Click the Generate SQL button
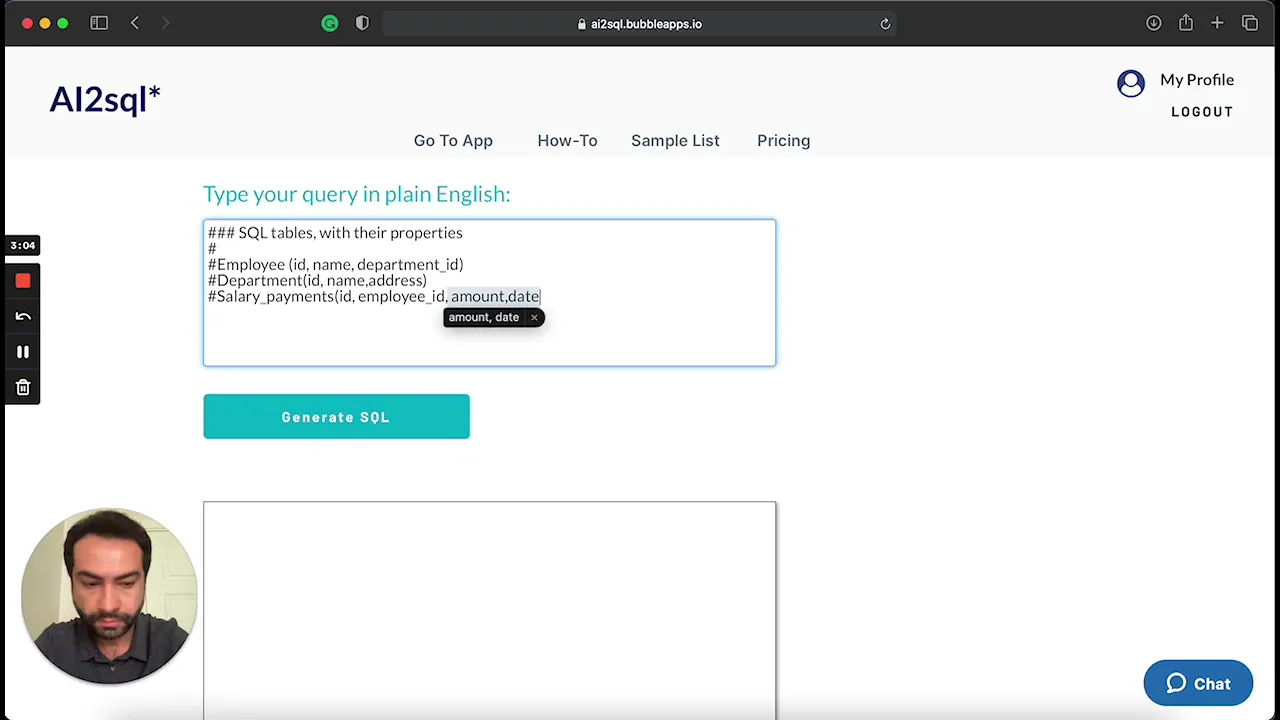The height and width of the screenshot is (720, 1280). [336, 416]
